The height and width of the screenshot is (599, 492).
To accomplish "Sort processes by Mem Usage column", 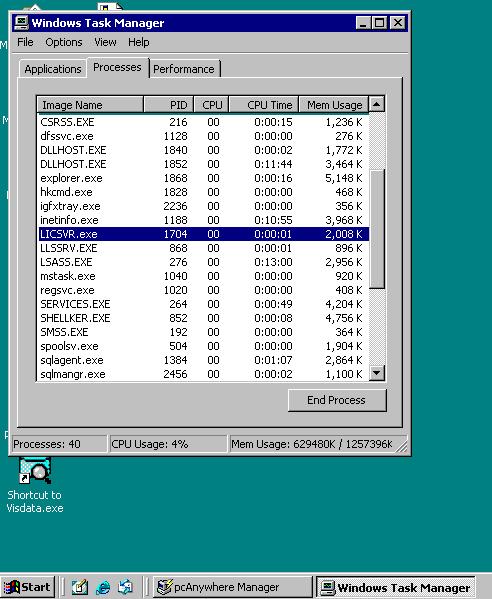I will (333, 105).
